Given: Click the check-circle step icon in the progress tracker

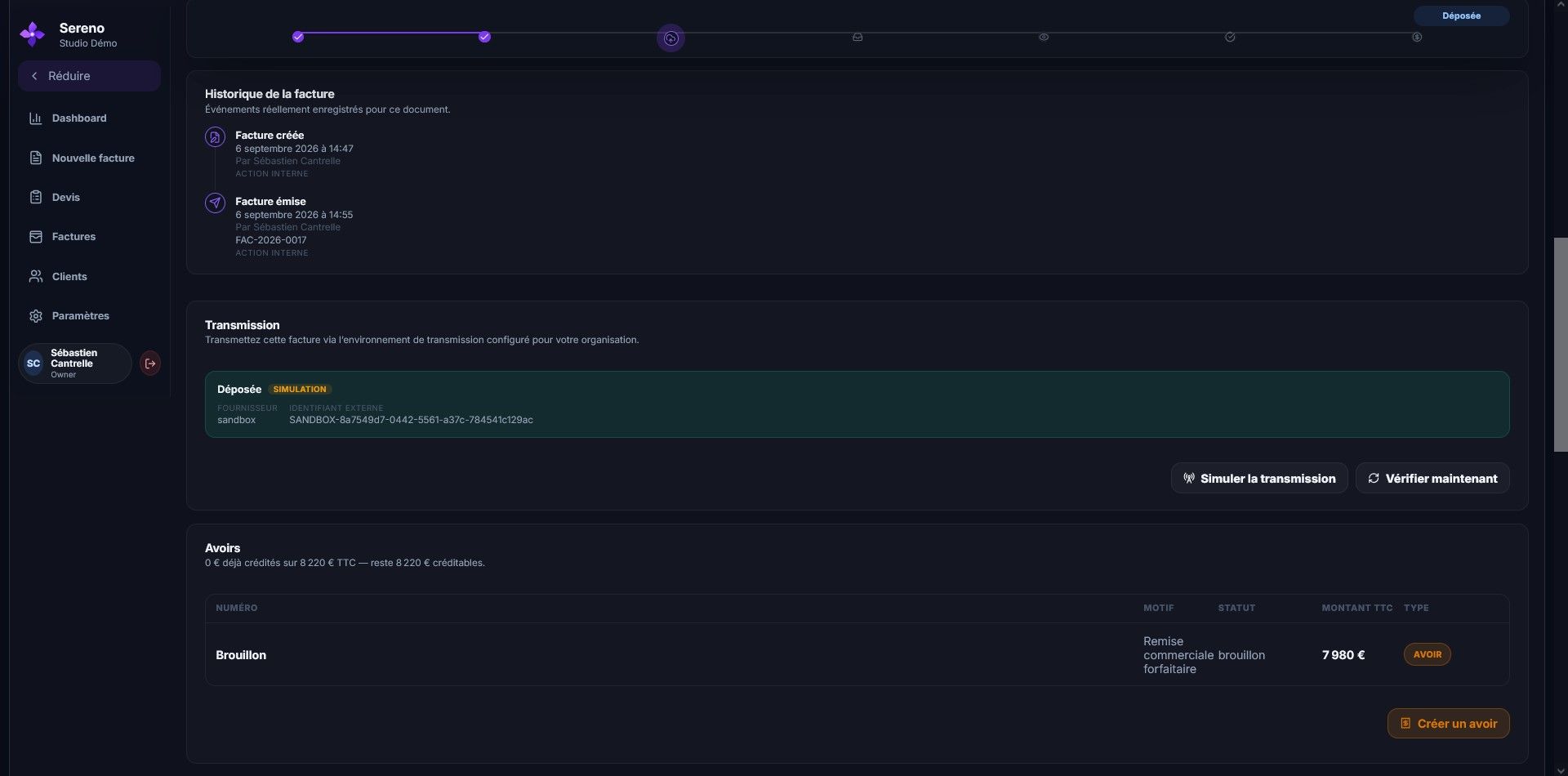Looking at the screenshot, I should 1230,37.
